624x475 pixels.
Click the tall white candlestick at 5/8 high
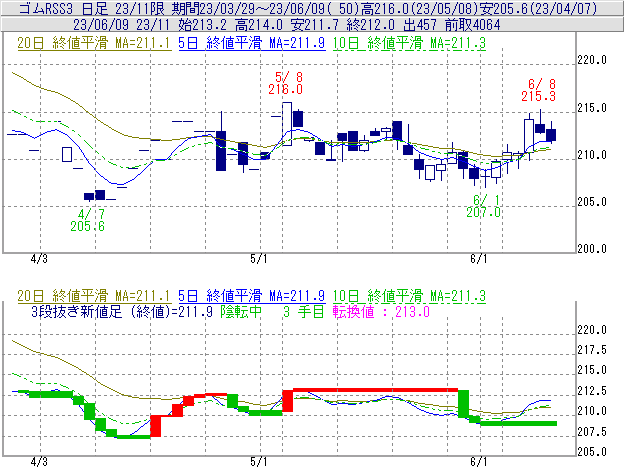coord(287,124)
